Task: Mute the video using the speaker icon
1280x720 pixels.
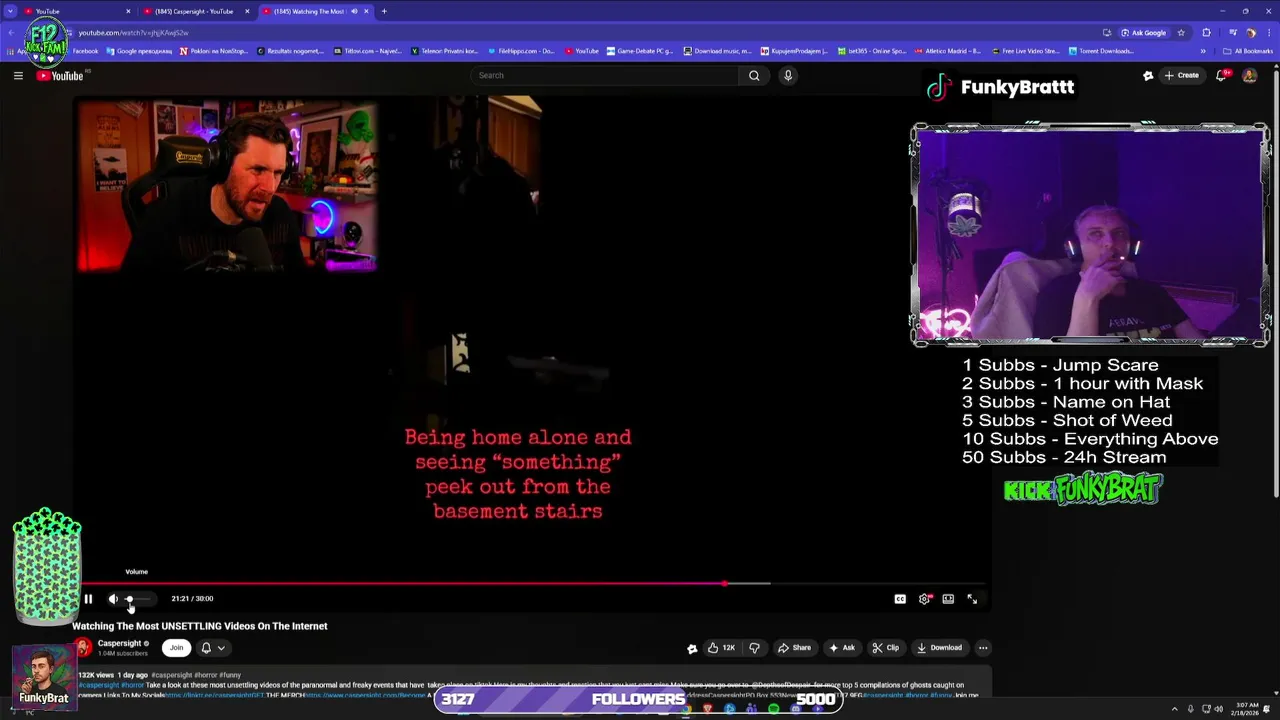Action: (x=113, y=599)
